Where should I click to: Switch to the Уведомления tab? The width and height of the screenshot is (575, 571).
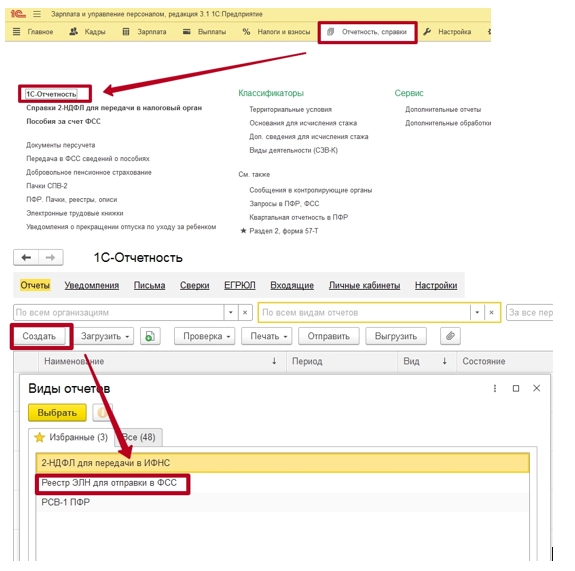(x=92, y=285)
